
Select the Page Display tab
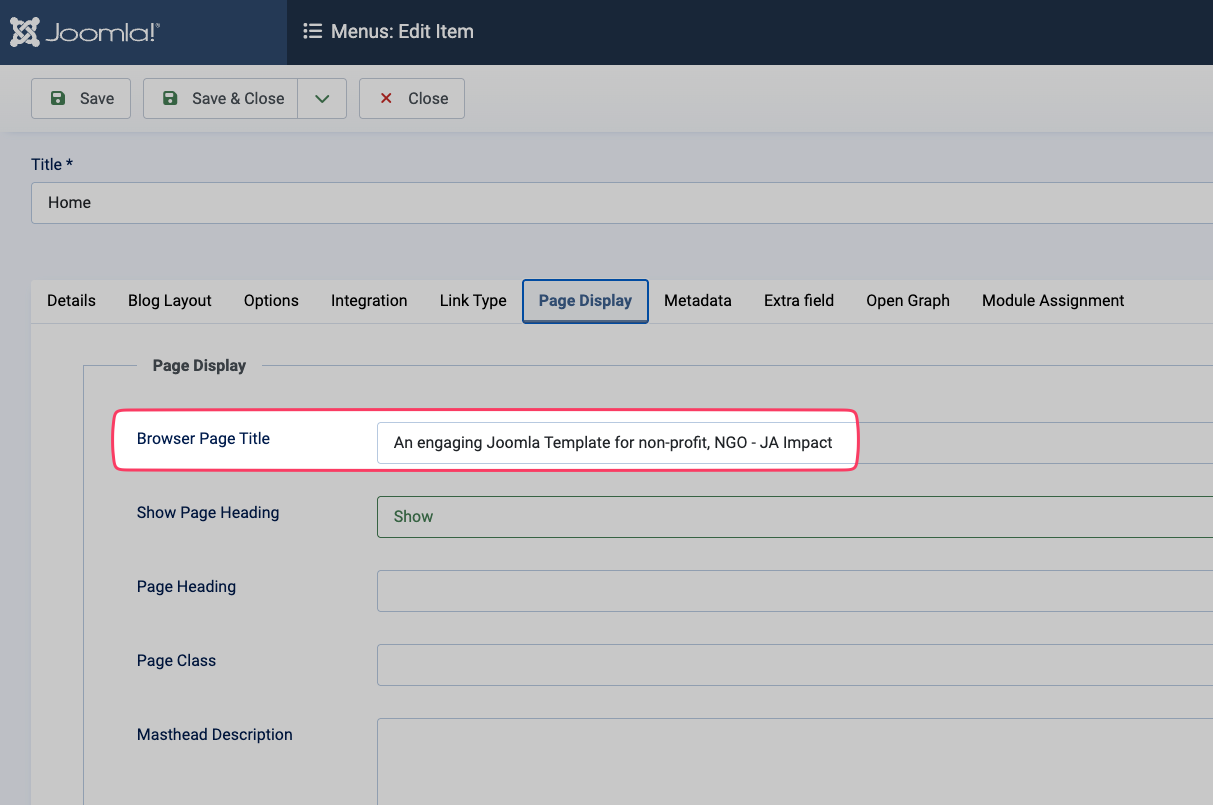tap(585, 301)
